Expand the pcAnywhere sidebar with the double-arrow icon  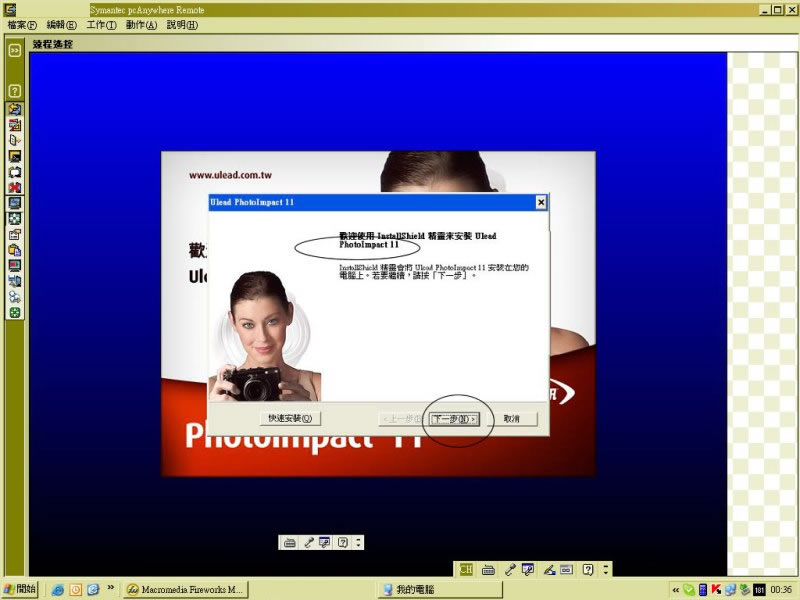tap(14, 50)
